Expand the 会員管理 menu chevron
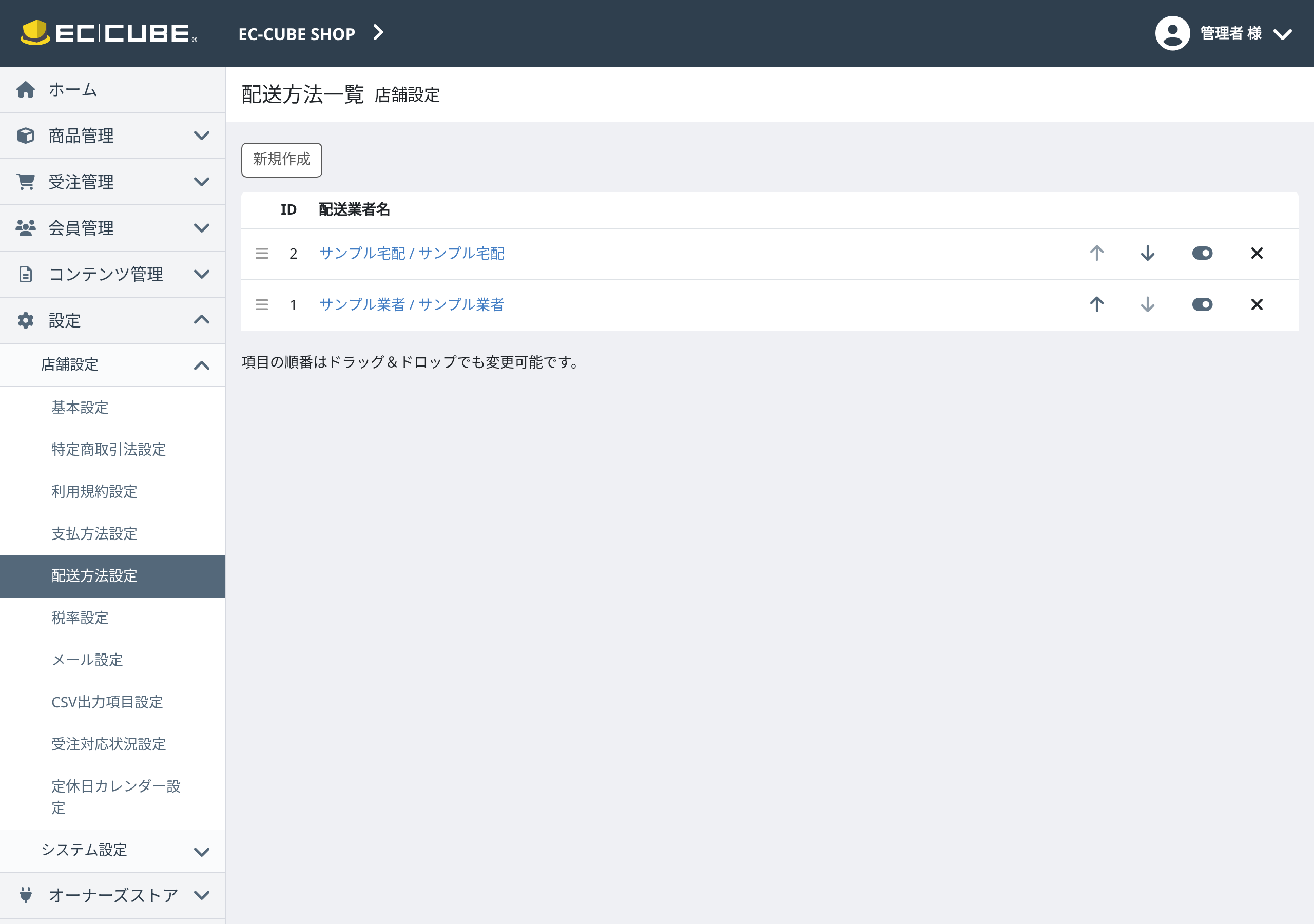 [201, 228]
